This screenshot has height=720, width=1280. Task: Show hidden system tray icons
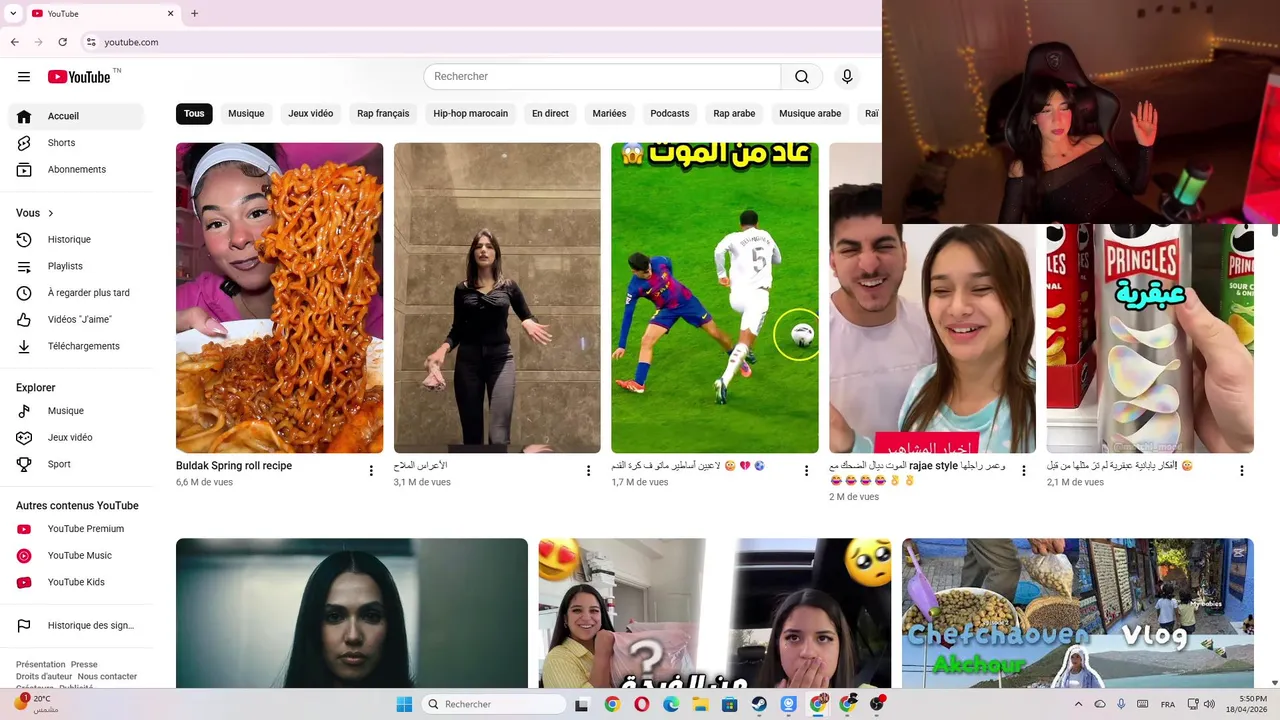click(1078, 705)
